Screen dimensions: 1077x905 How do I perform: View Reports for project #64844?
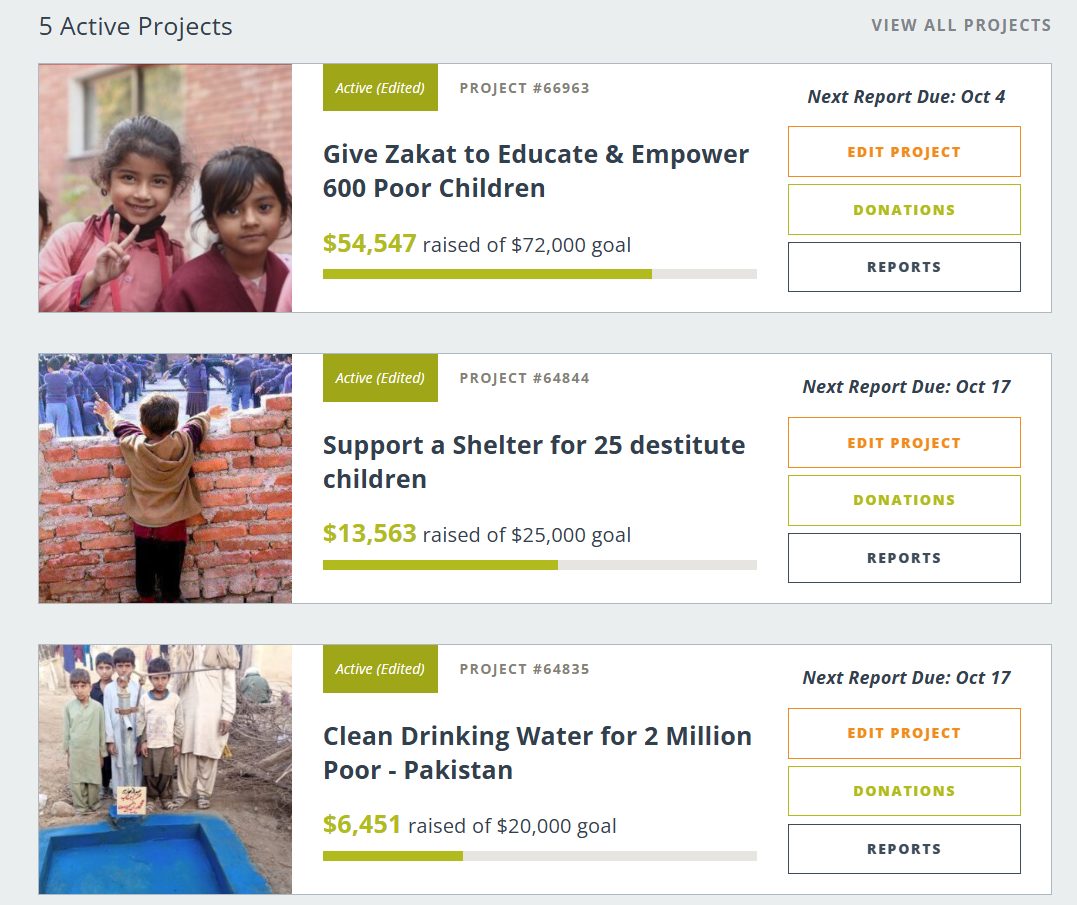[x=904, y=558]
